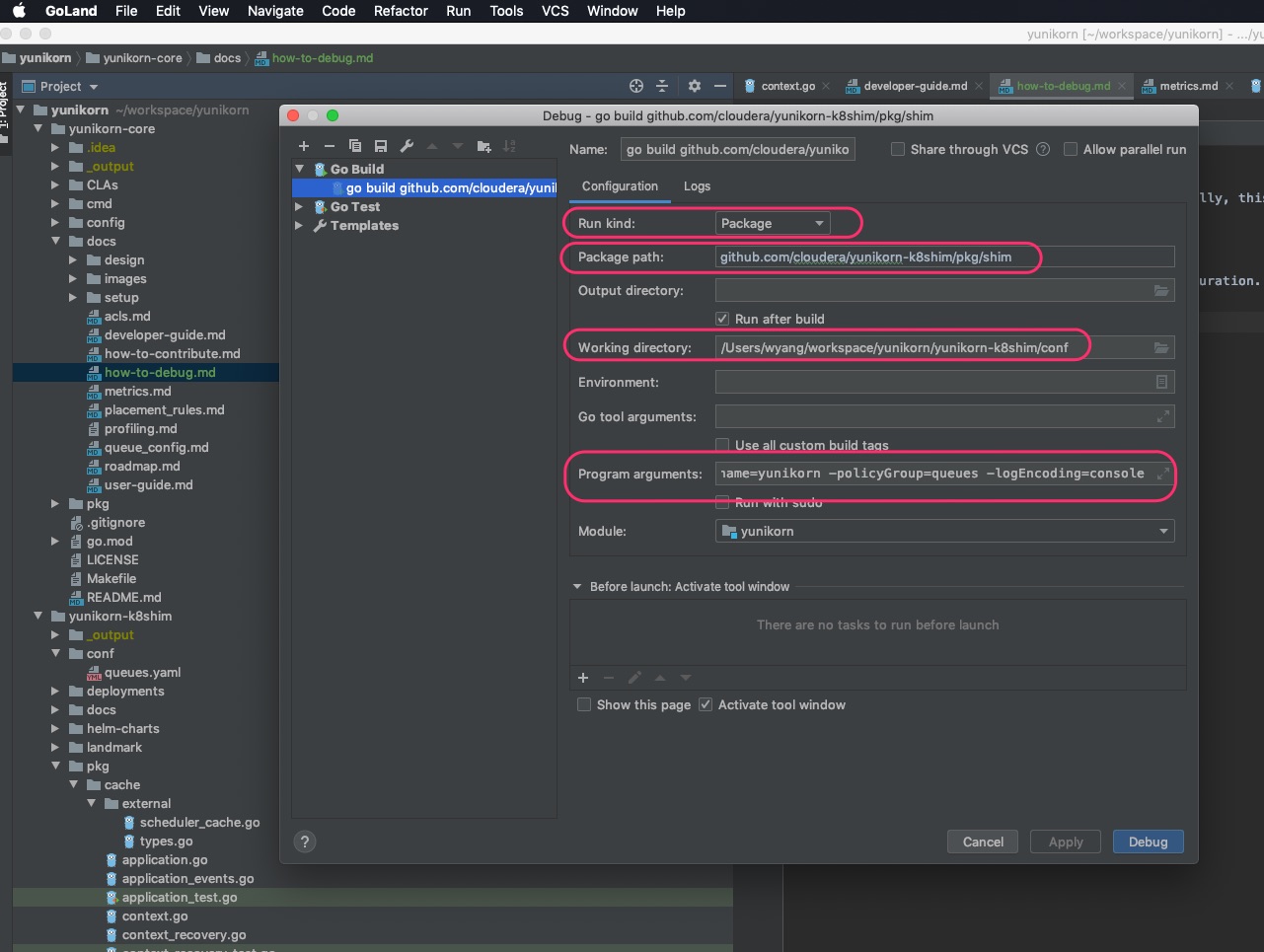The height and width of the screenshot is (952, 1264).
Task: Switch to the Logs tab
Action: 697,186
